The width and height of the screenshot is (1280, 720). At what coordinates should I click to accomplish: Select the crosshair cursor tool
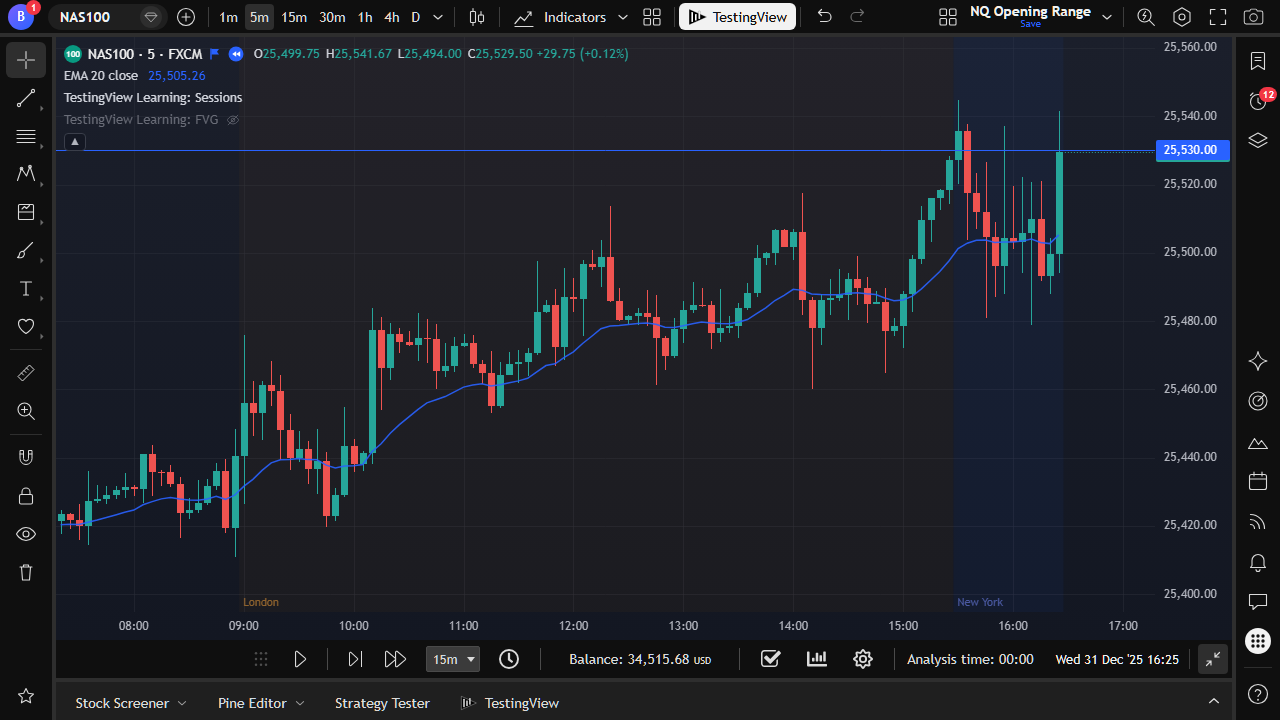coord(26,60)
